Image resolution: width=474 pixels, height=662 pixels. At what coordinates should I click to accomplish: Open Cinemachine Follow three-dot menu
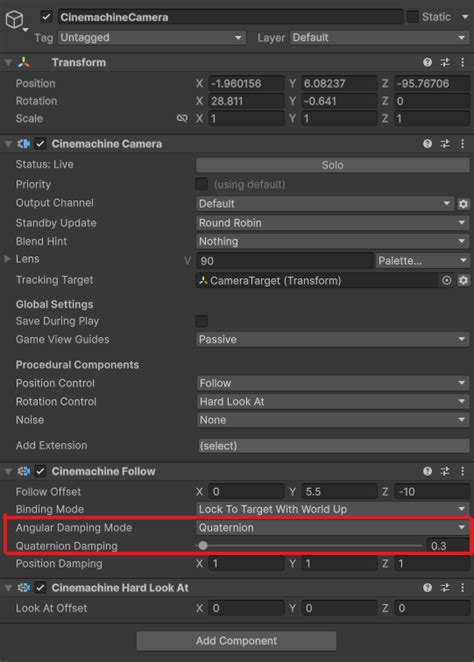pos(463,471)
